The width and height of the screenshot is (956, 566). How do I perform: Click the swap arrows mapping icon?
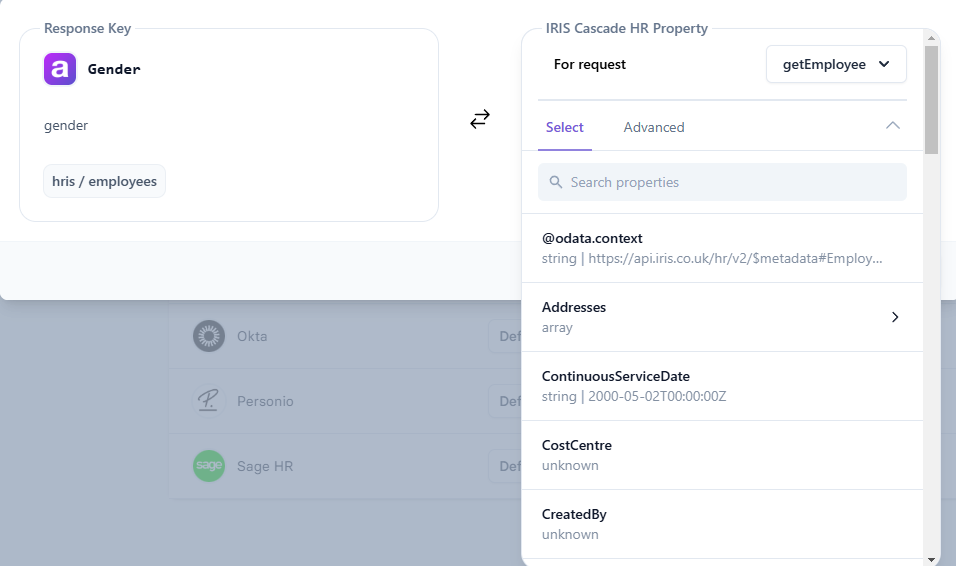(480, 118)
